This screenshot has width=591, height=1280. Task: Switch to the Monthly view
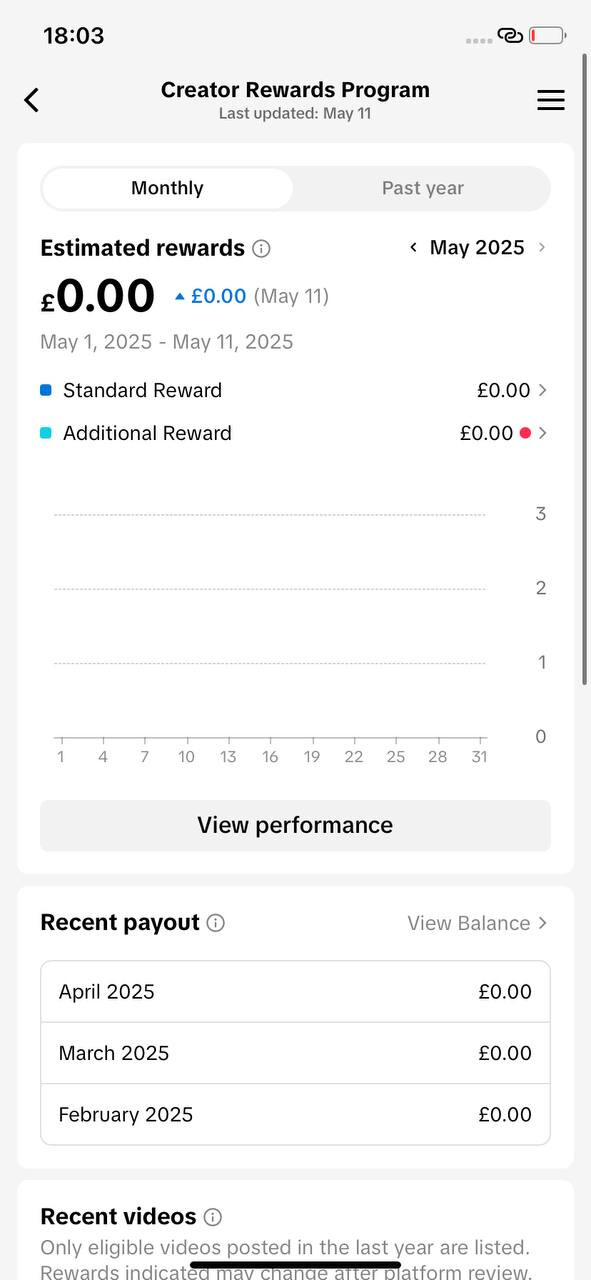(x=167, y=188)
